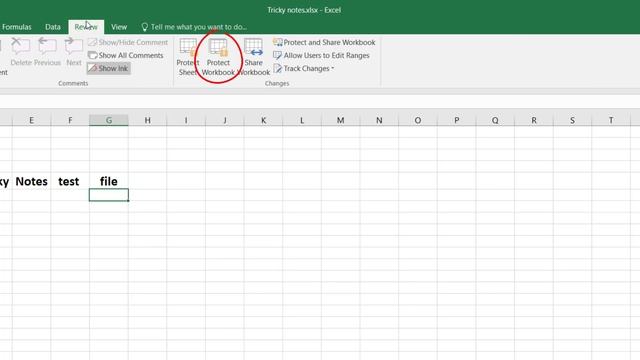Click the selected empty cell below "file"
Viewport: 640px width, 360px height.
tap(109, 195)
